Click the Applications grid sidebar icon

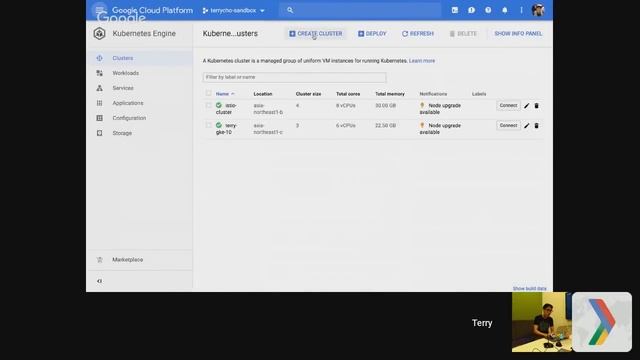(x=99, y=103)
